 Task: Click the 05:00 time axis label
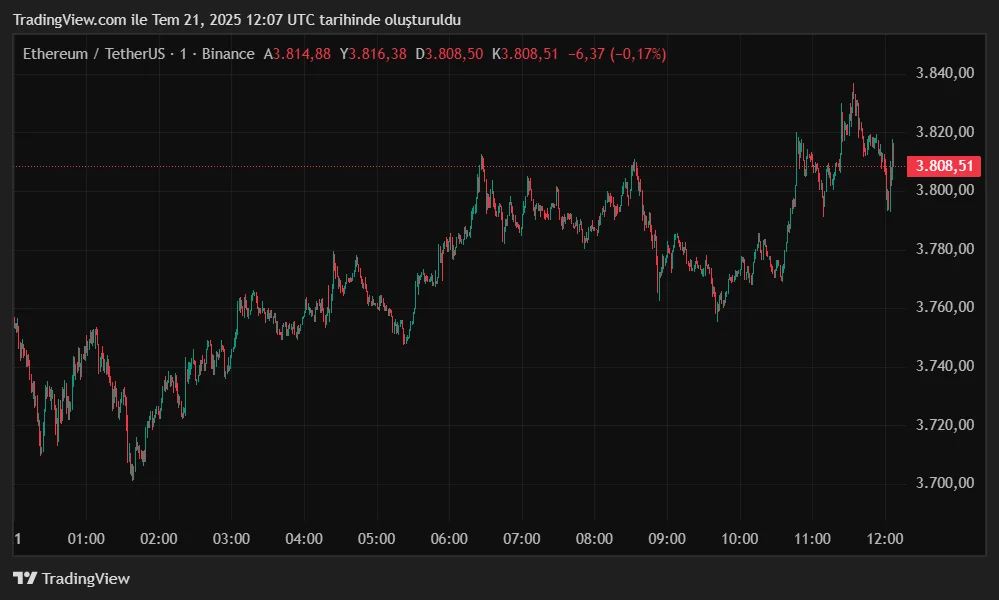pyautogui.click(x=377, y=539)
